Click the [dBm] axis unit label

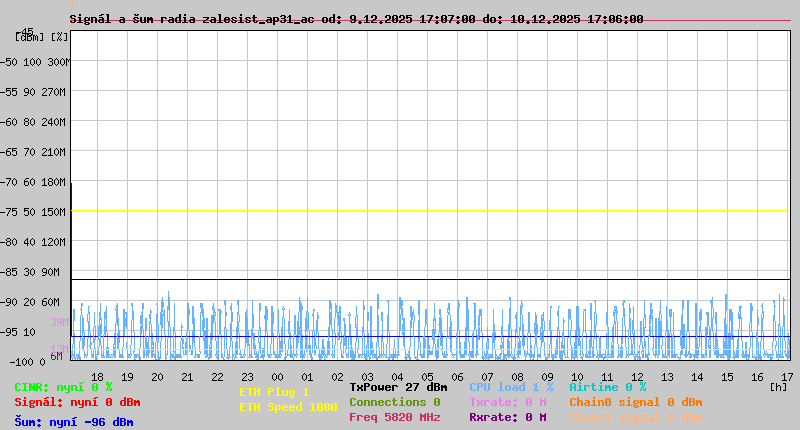point(28,36)
